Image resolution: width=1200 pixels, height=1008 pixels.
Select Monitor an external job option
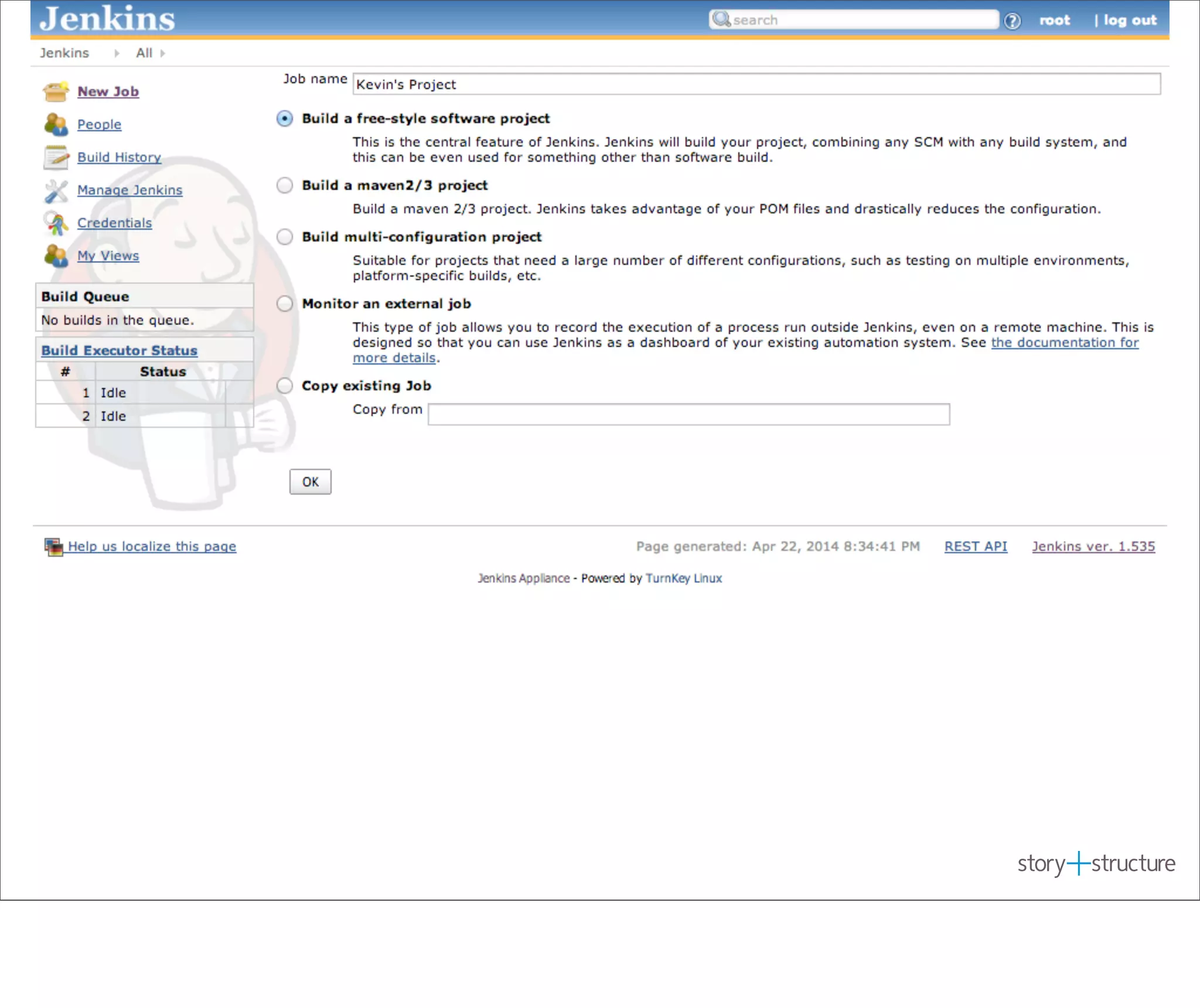285,304
